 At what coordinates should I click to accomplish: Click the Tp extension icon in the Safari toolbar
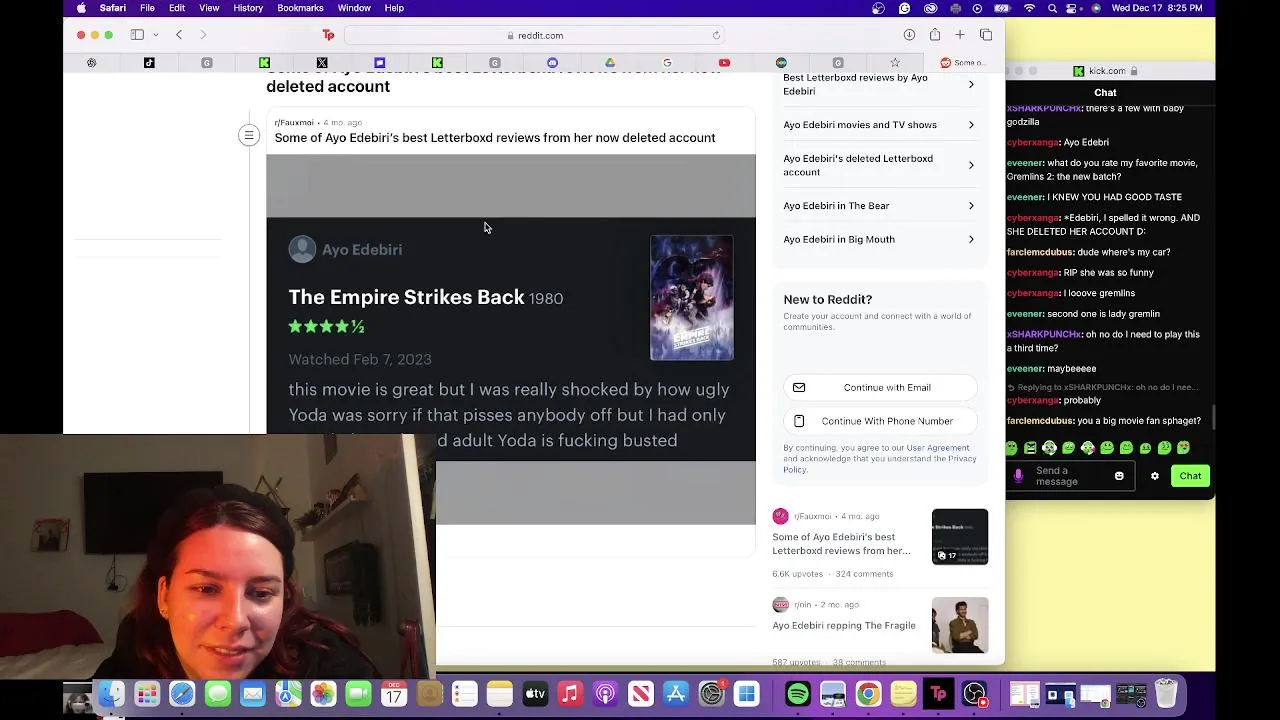coord(328,35)
